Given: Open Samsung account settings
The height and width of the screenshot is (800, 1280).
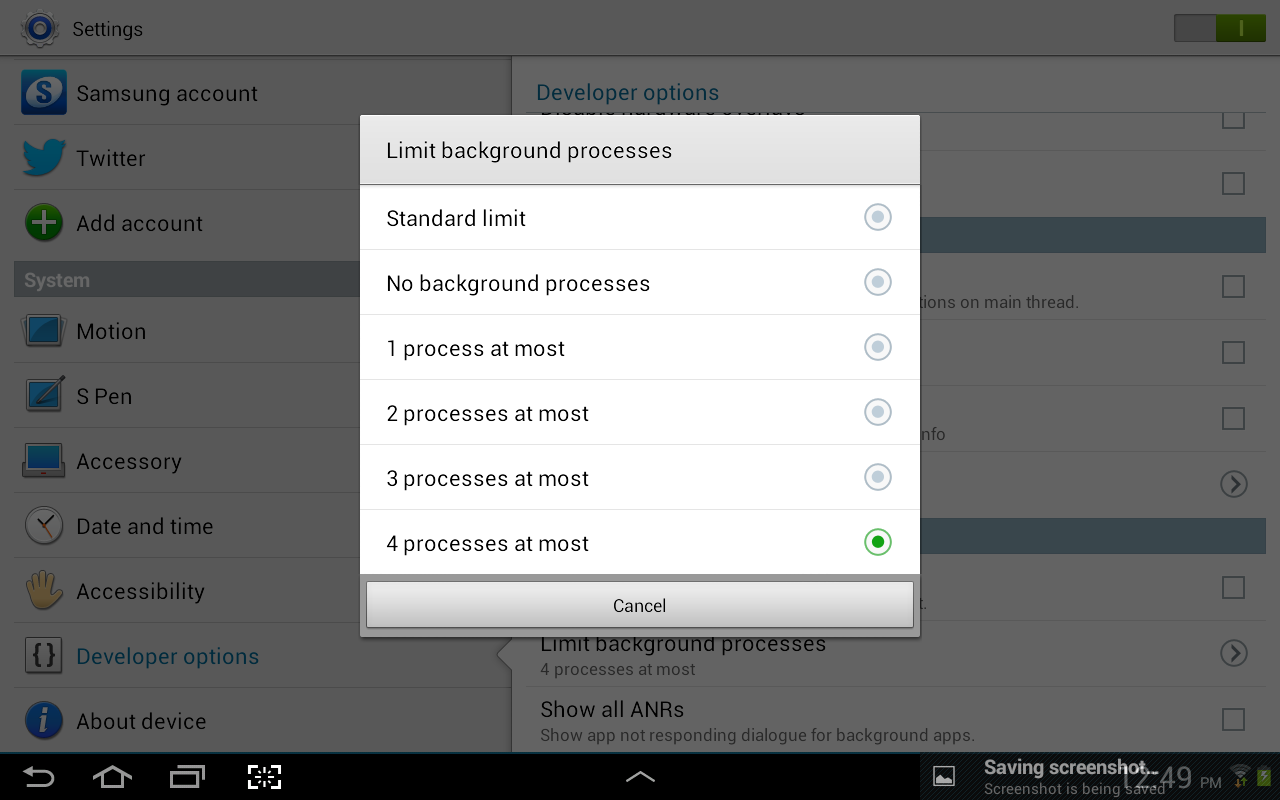Looking at the screenshot, I should tap(167, 93).
